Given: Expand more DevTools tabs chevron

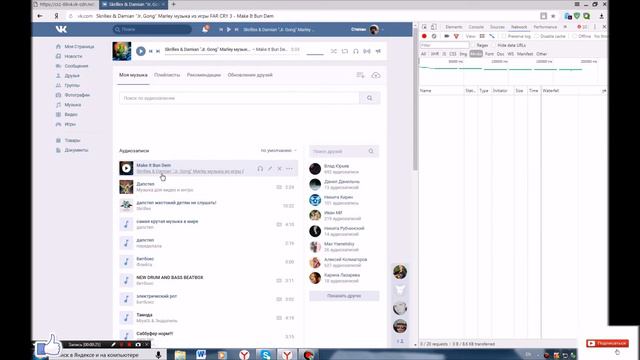Looking at the screenshot, I should pyautogui.click(x=565, y=27).
